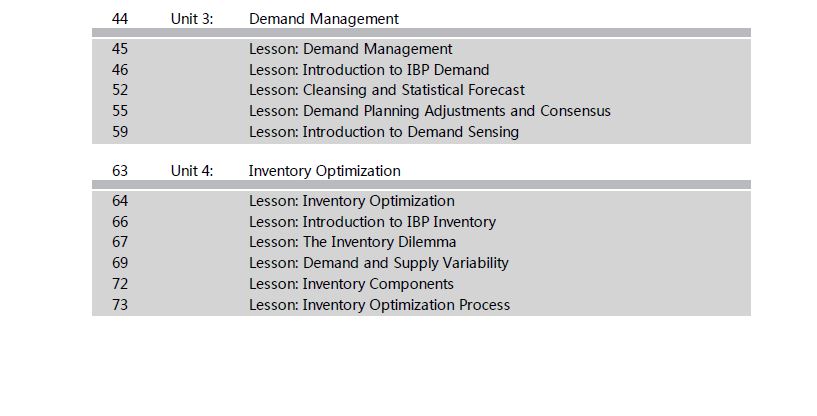Open Lesson: The Inventory Dilemma
Screen dimensions: 817x416
(352, 242)
